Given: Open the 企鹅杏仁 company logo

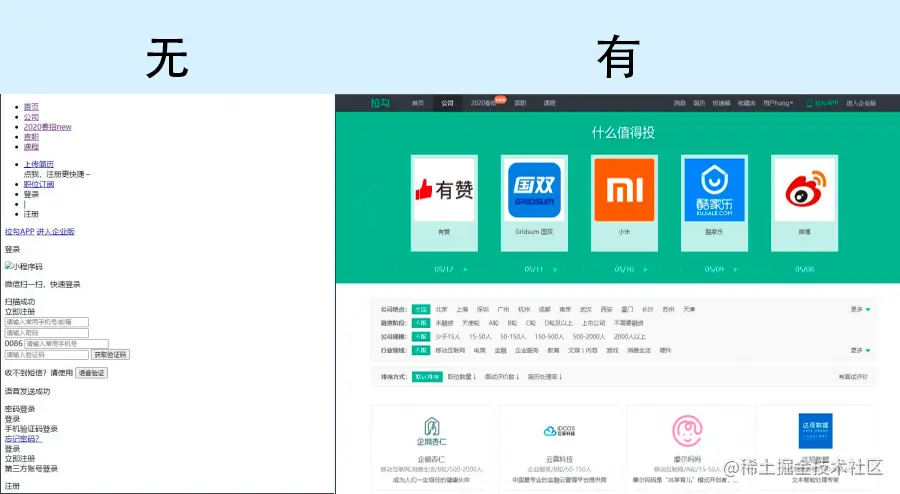Looking at the screenshot, I should tap(432, 431).
